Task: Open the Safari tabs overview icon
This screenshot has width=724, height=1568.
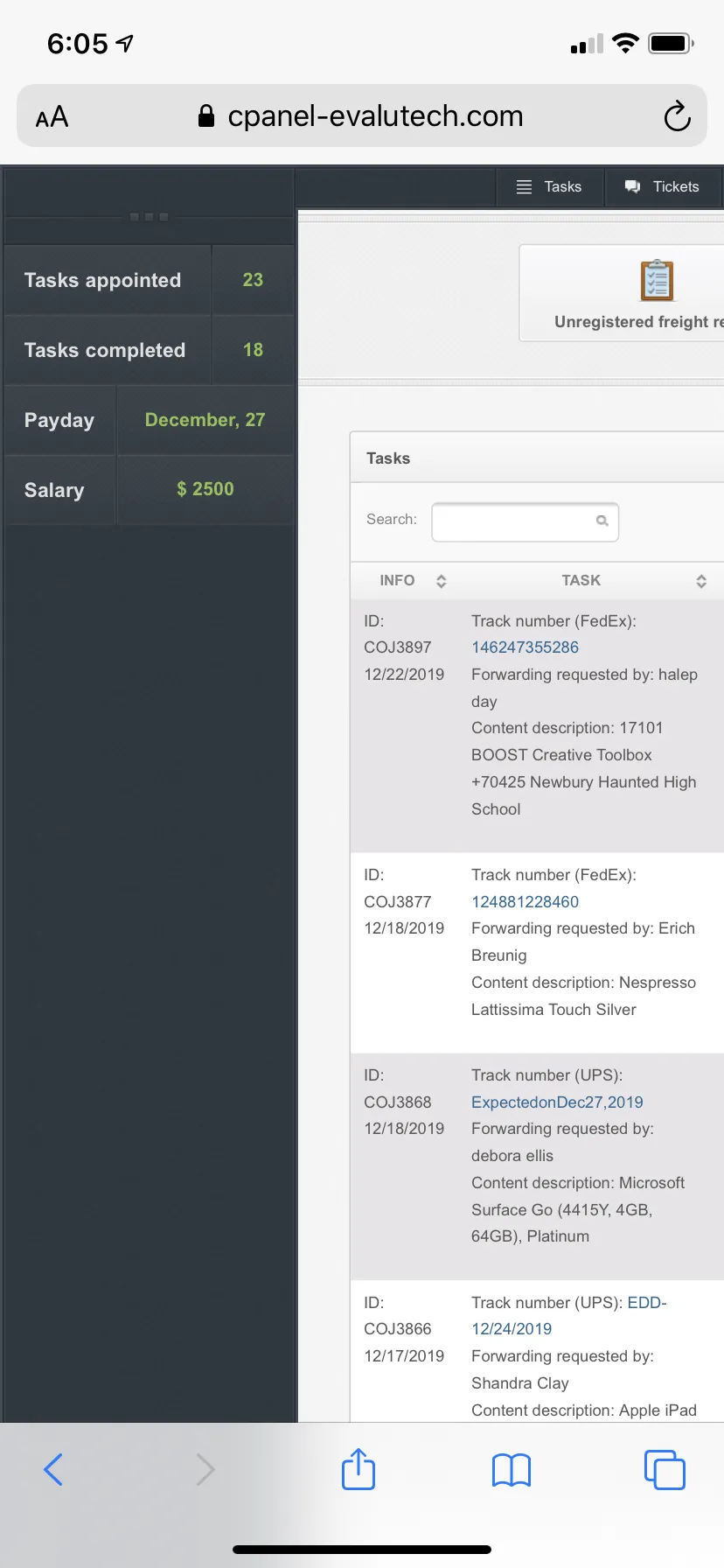Action: [x=665, y=1469]
